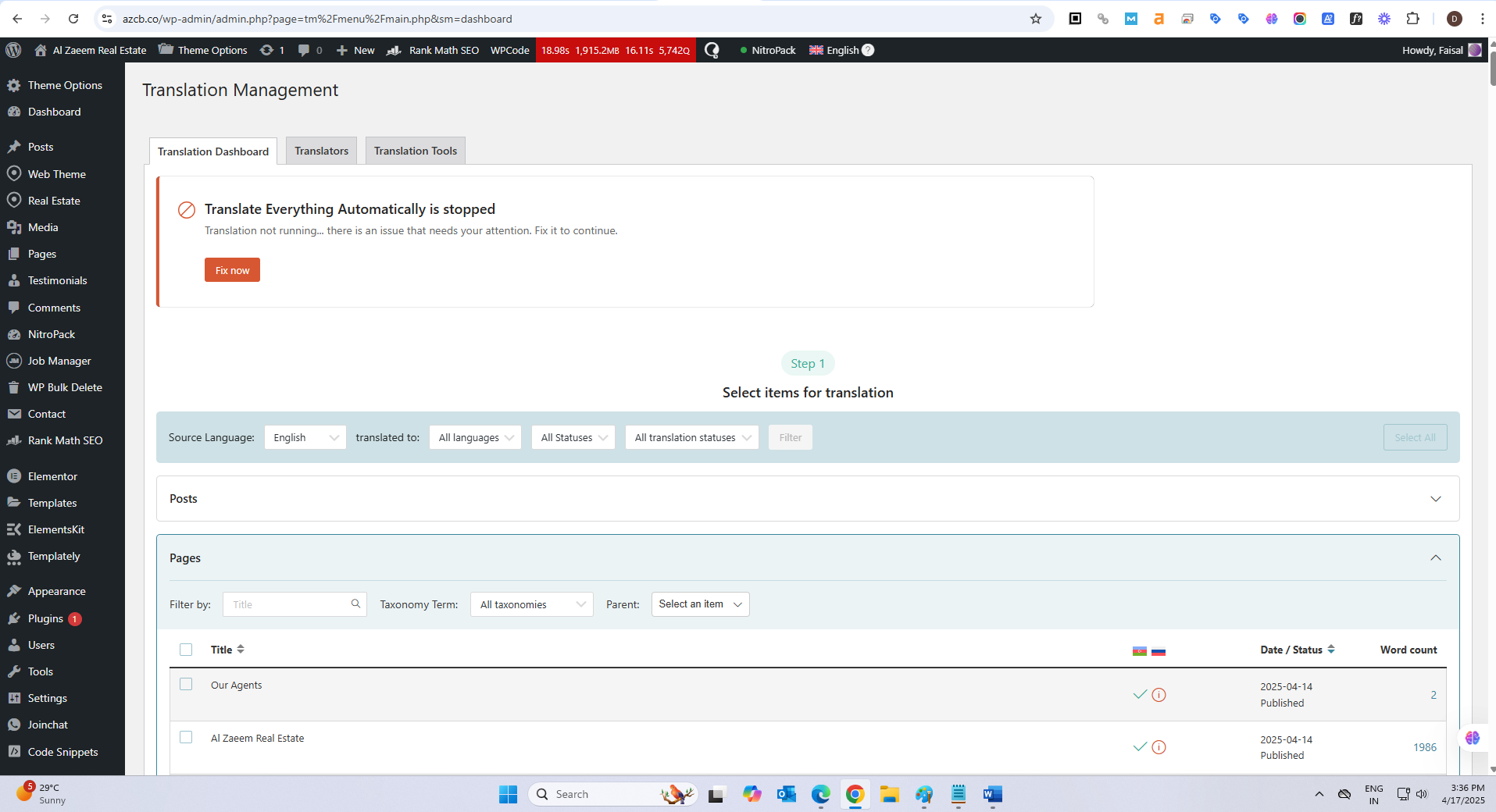Image resolution: width=1496 pixels, height=812 pixels.
Task: Open Code Snippets in the sidebar
Action: 62,752
